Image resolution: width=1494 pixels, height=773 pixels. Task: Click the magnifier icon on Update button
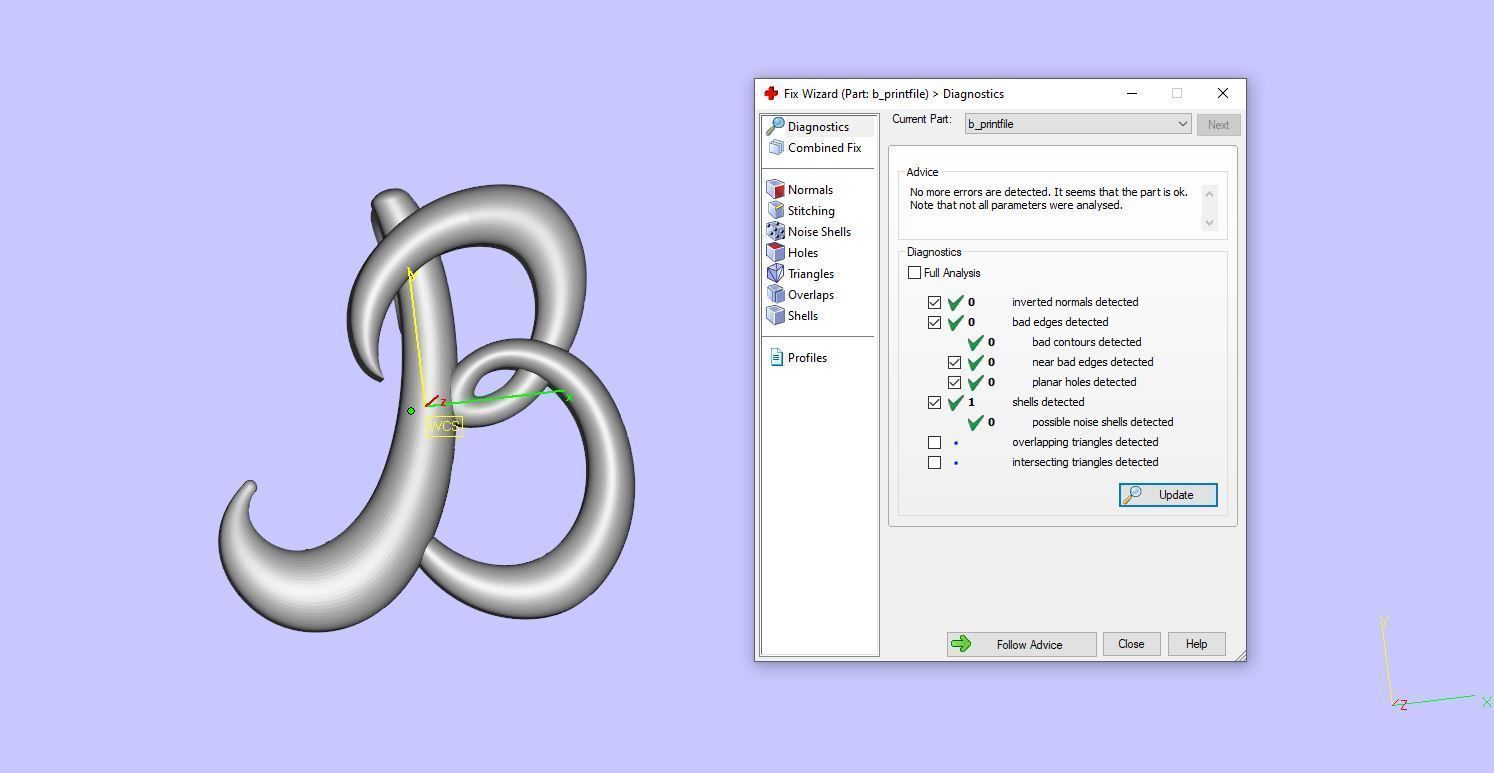(x=1132, y=495)
